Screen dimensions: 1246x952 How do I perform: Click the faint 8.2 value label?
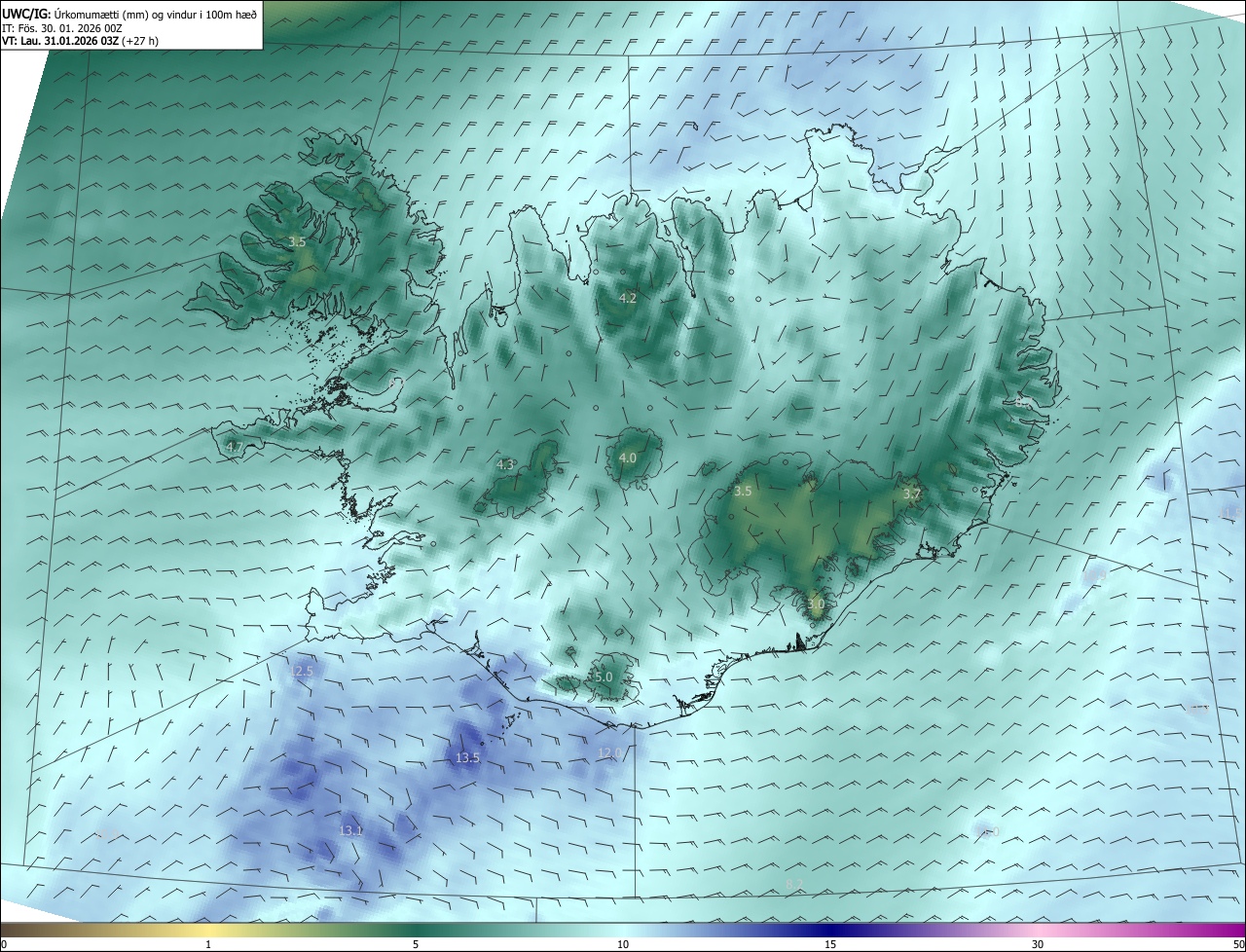(x=794, y=884)
